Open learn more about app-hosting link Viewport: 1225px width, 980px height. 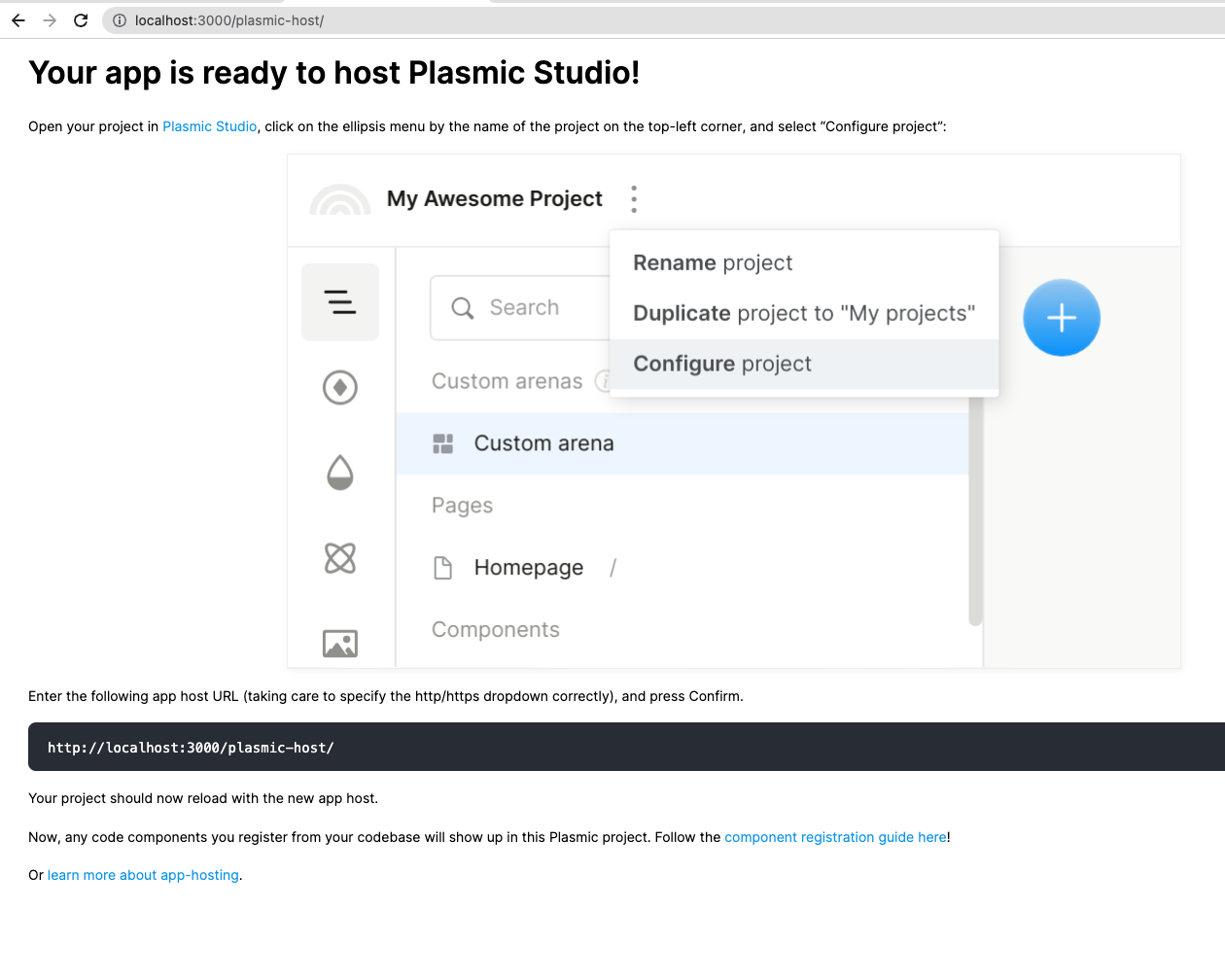pos(143,875)
